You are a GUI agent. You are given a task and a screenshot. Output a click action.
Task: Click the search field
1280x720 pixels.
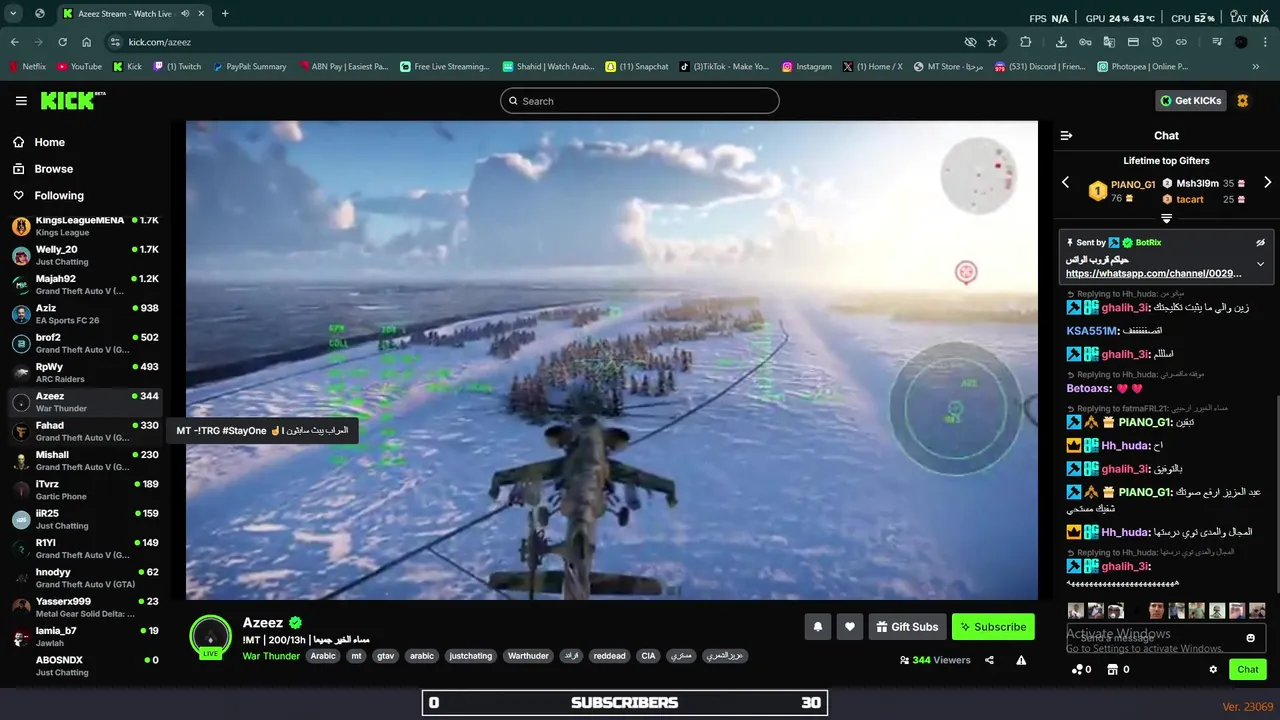(640, 101)
